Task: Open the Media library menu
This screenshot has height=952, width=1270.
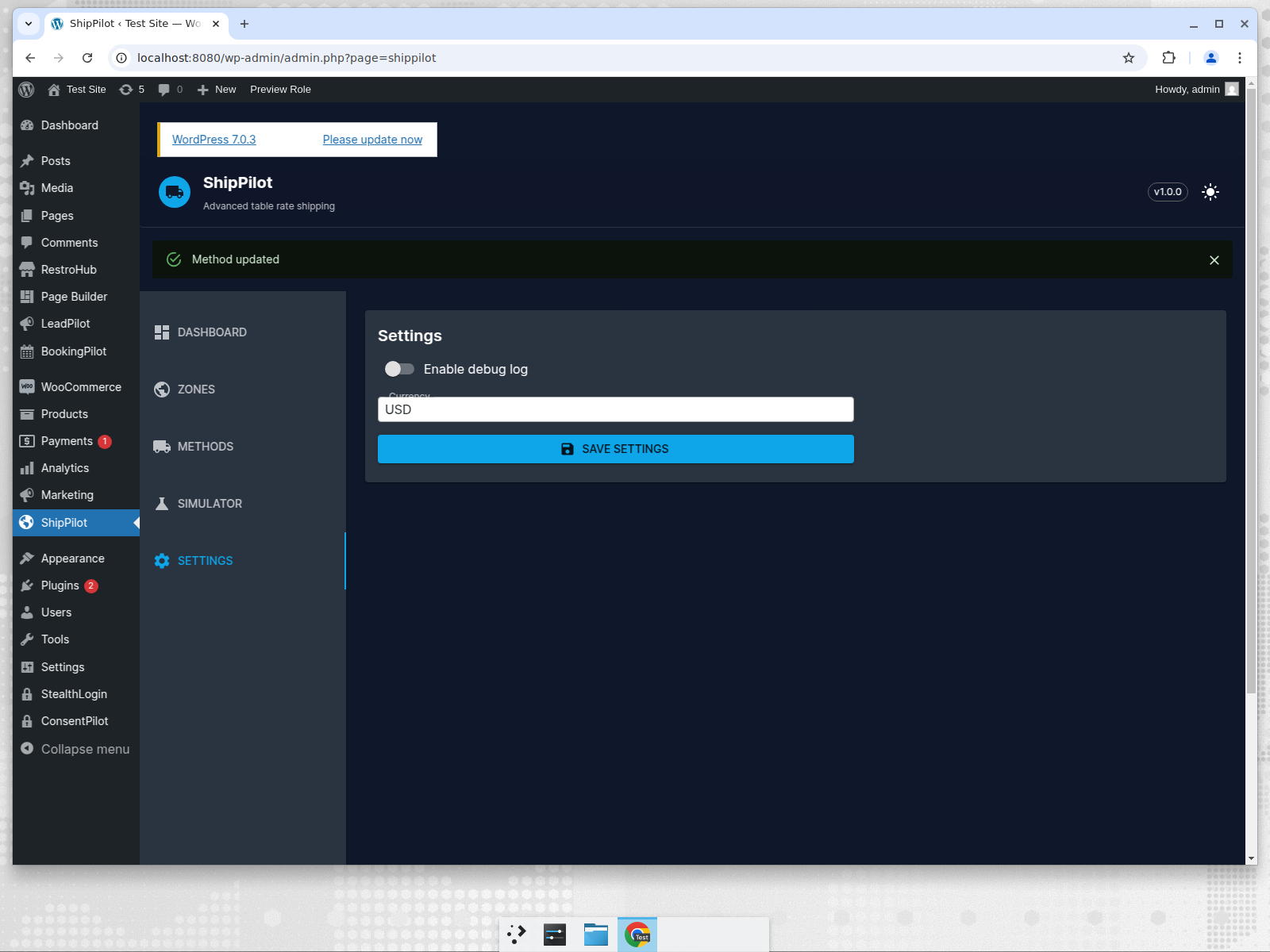Action: (76, 188)
